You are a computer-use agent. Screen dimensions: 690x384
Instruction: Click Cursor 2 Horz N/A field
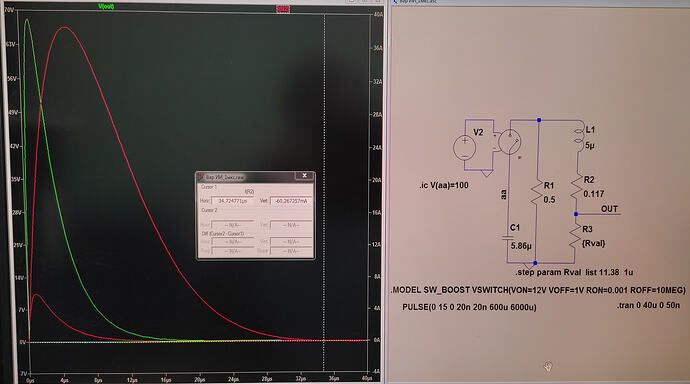click(232, 225)
